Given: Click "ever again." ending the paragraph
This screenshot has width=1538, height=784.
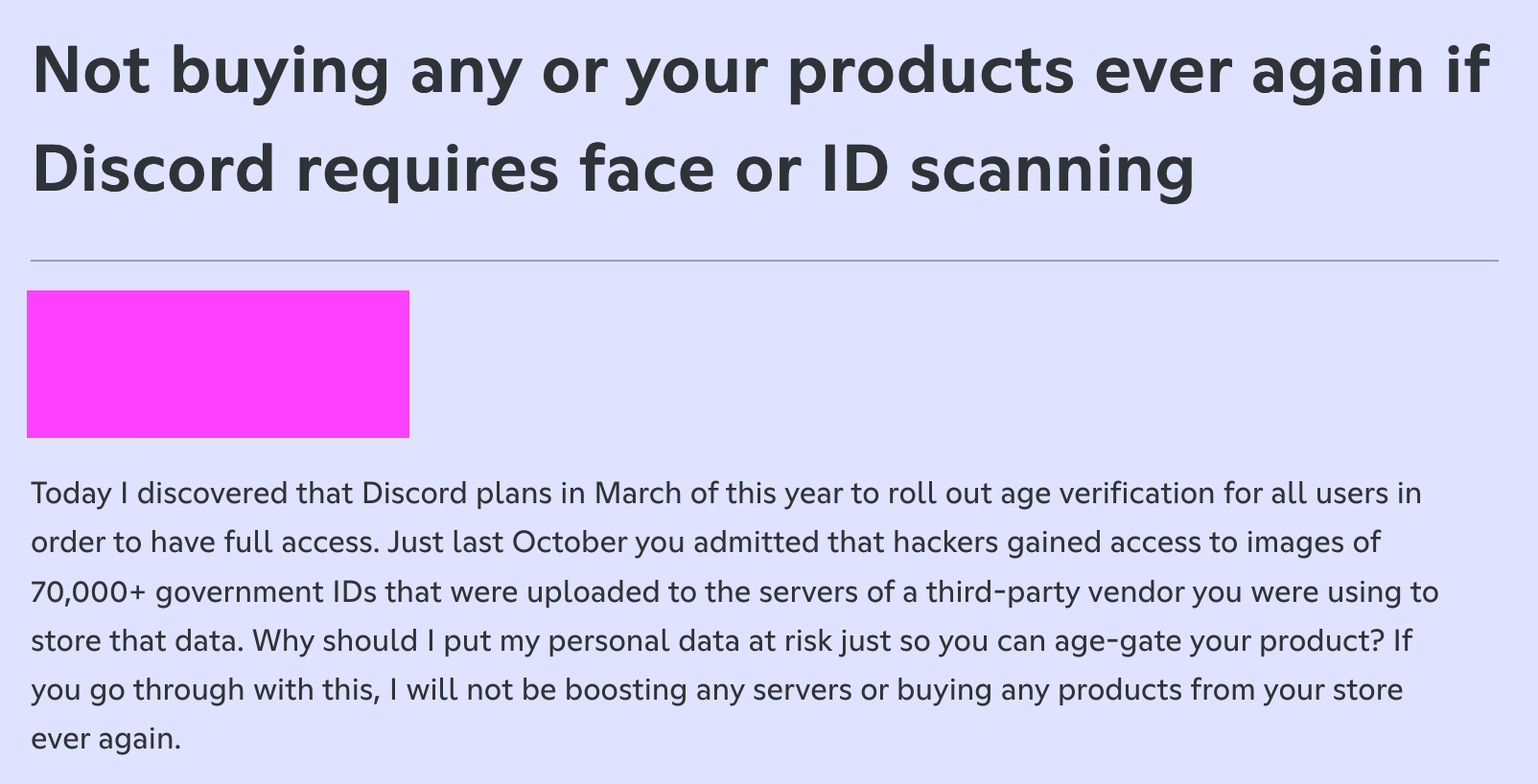Looking at the screenshot, I should (105, 740).
